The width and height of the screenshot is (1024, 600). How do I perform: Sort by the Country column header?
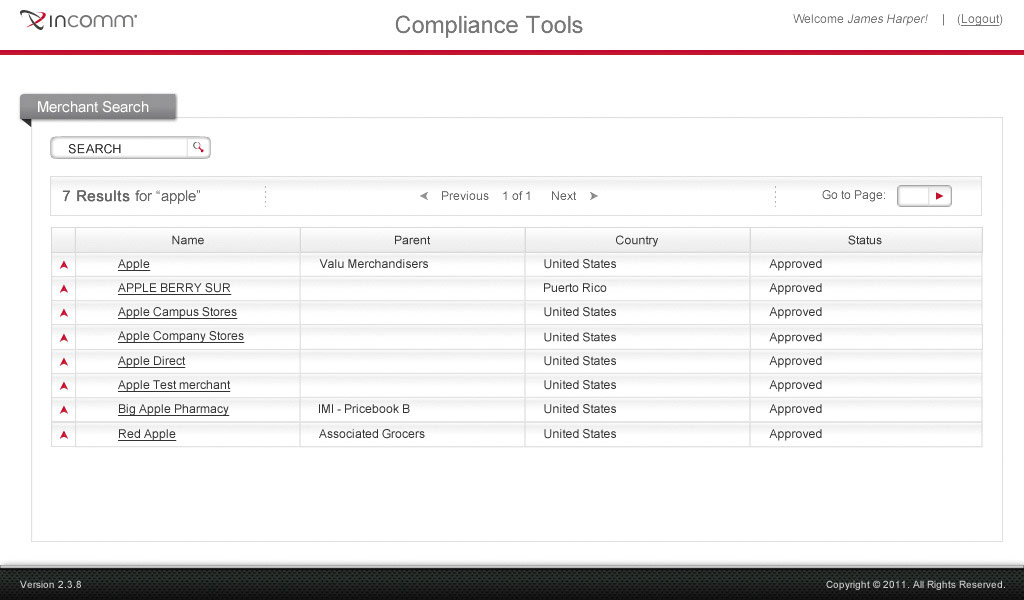(637, 240)
